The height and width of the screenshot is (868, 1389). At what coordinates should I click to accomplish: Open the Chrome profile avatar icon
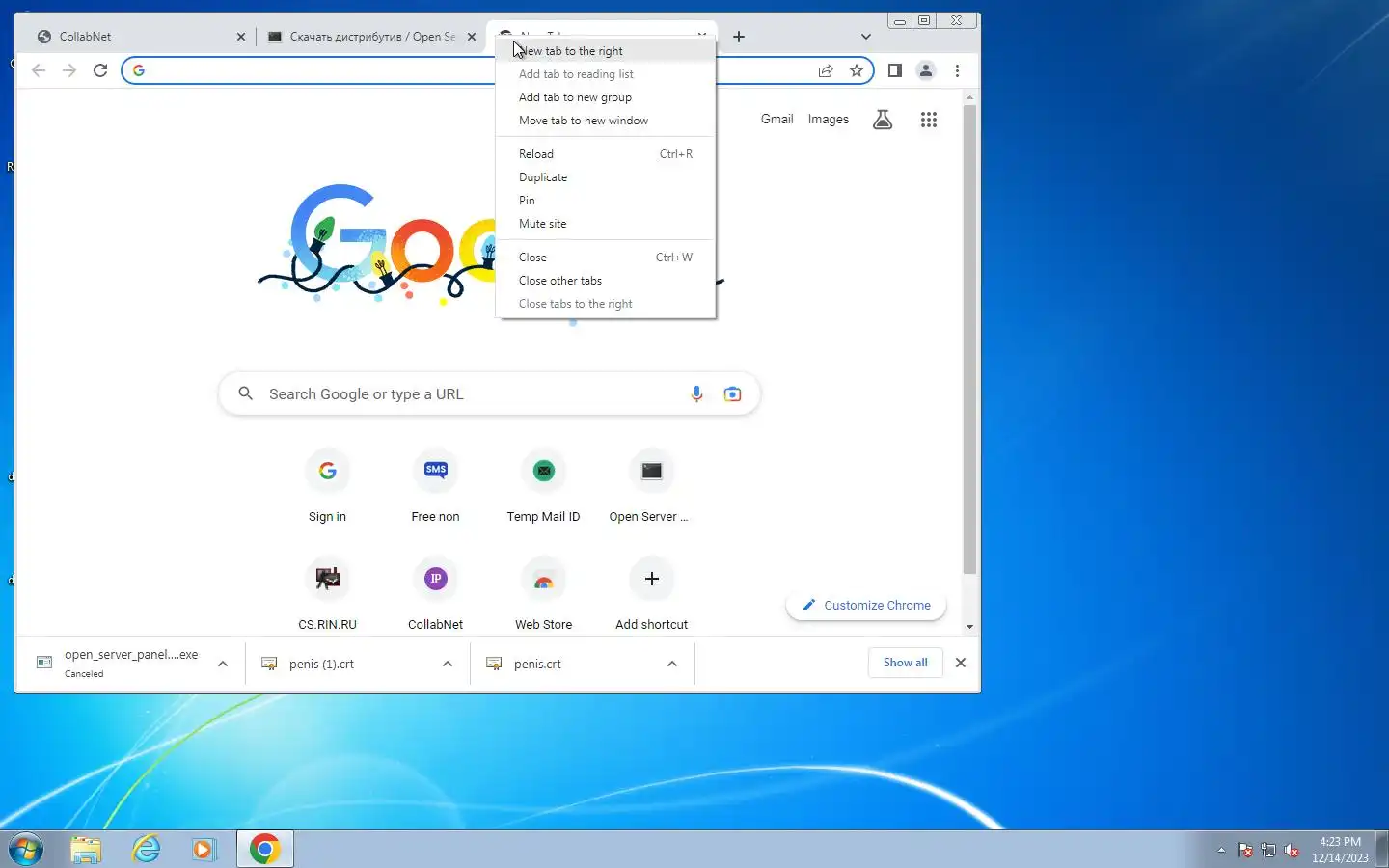[926, 70]
